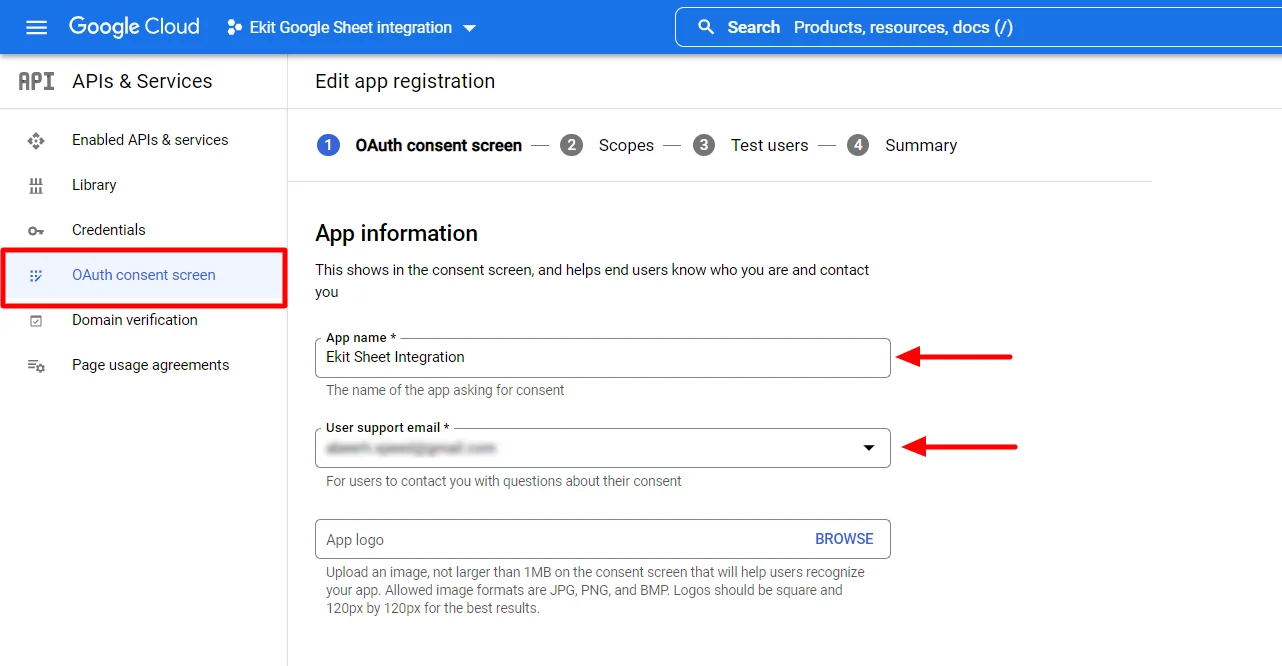Click step 1 OAuth consent screen circle
1282x666 pixels.
click(x=329, y=145)
